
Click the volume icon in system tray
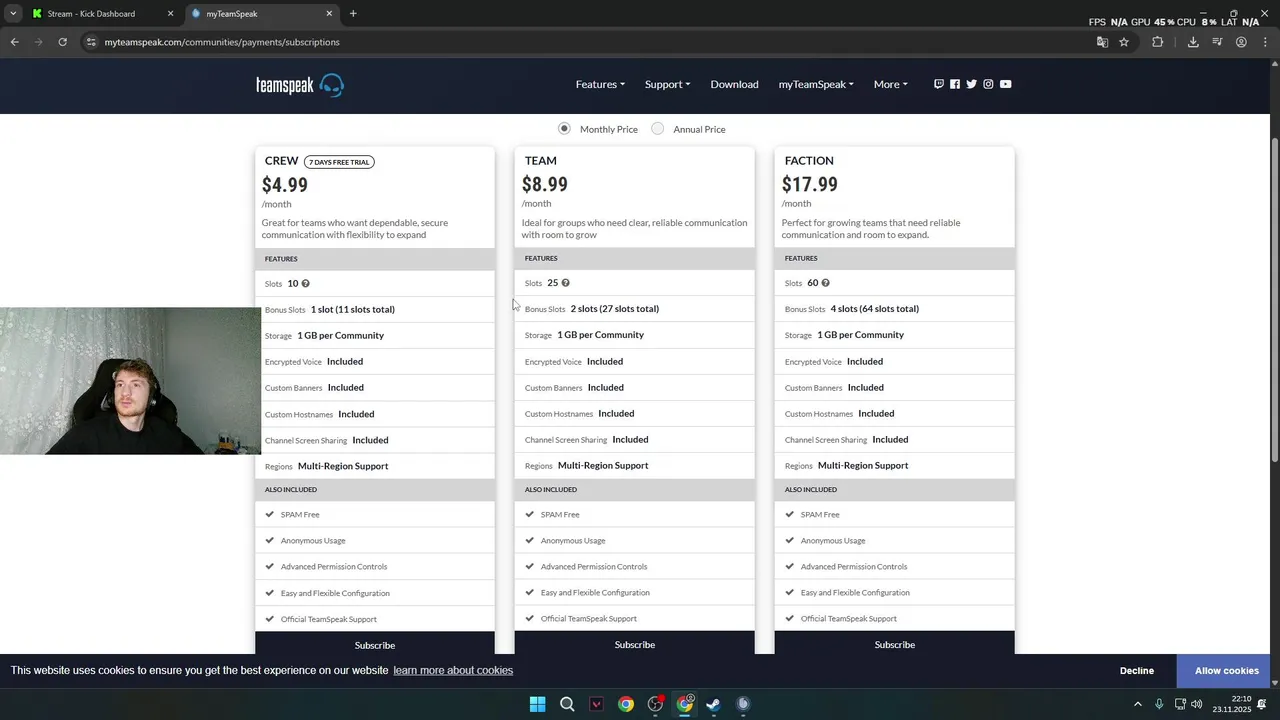pos(1197,704)
